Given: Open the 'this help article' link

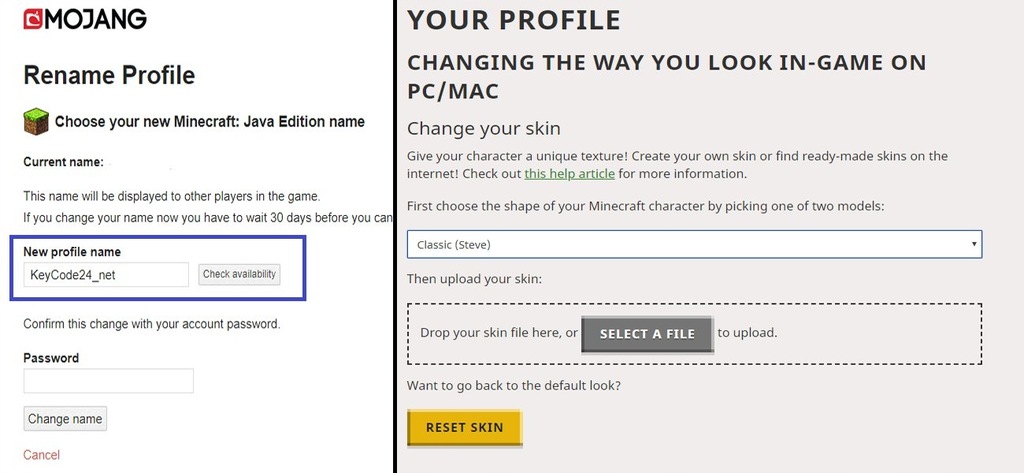Looking at the screenshot, I should 569,174.
